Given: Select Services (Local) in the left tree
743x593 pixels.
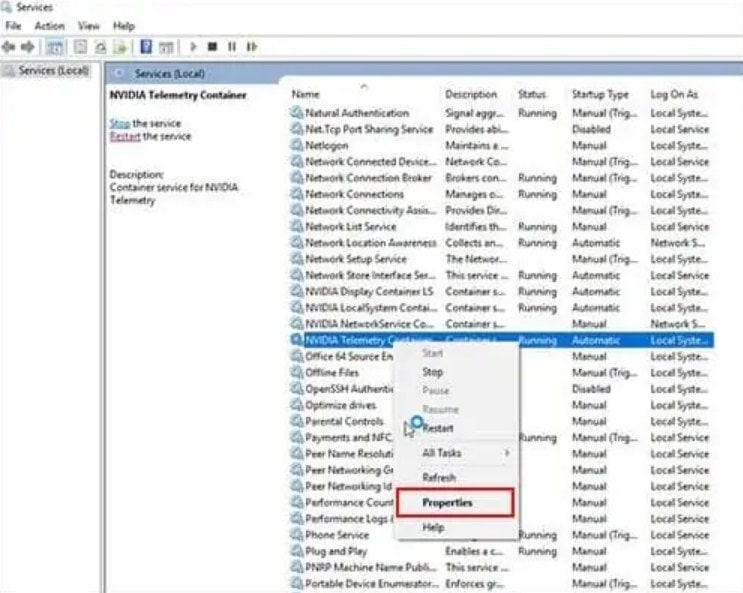Looking at the screenshot, I should 53,71.
